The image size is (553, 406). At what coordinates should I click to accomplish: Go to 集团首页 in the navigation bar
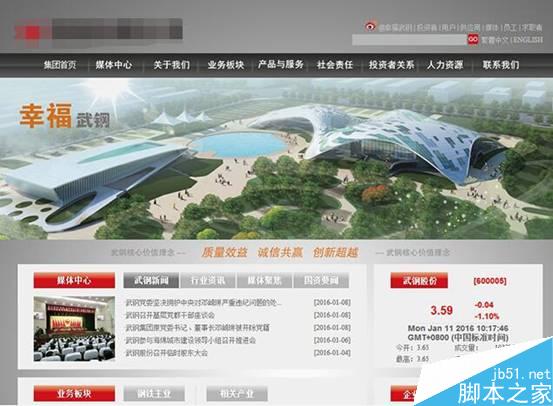click(x=60, y=65)
